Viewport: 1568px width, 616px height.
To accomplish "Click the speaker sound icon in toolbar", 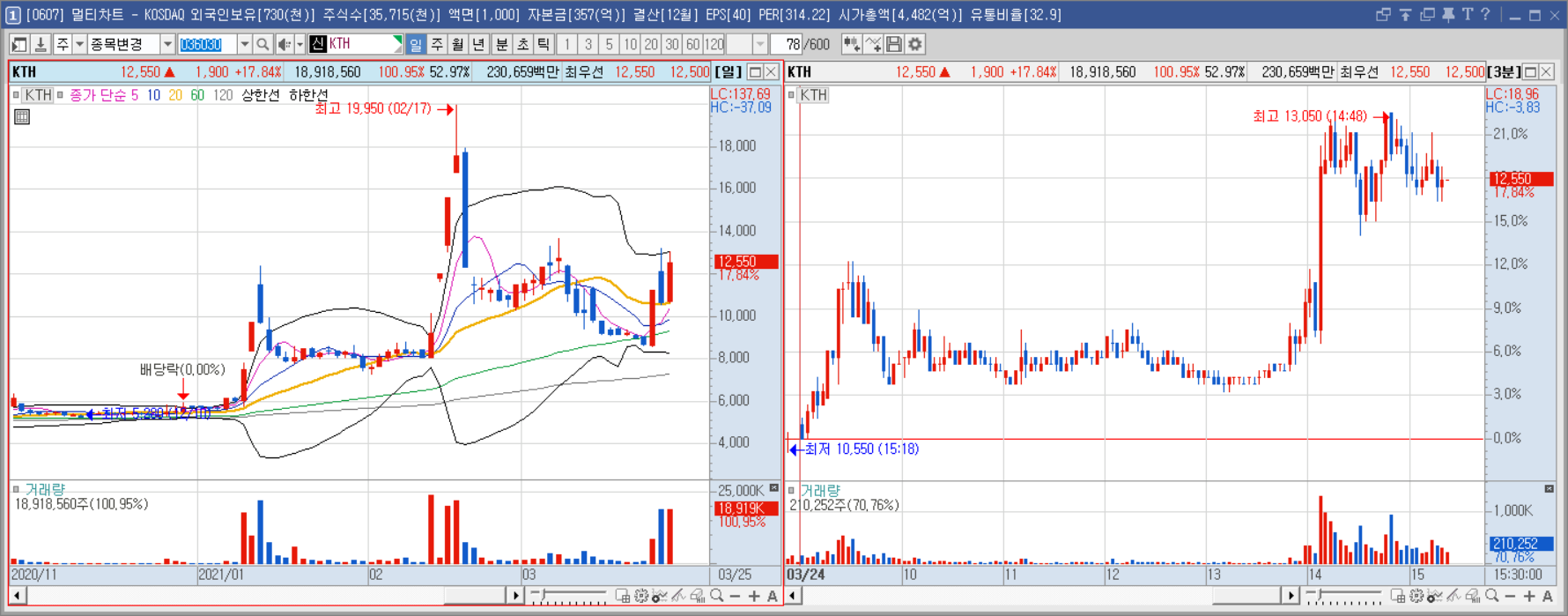I will pos(285,44).
